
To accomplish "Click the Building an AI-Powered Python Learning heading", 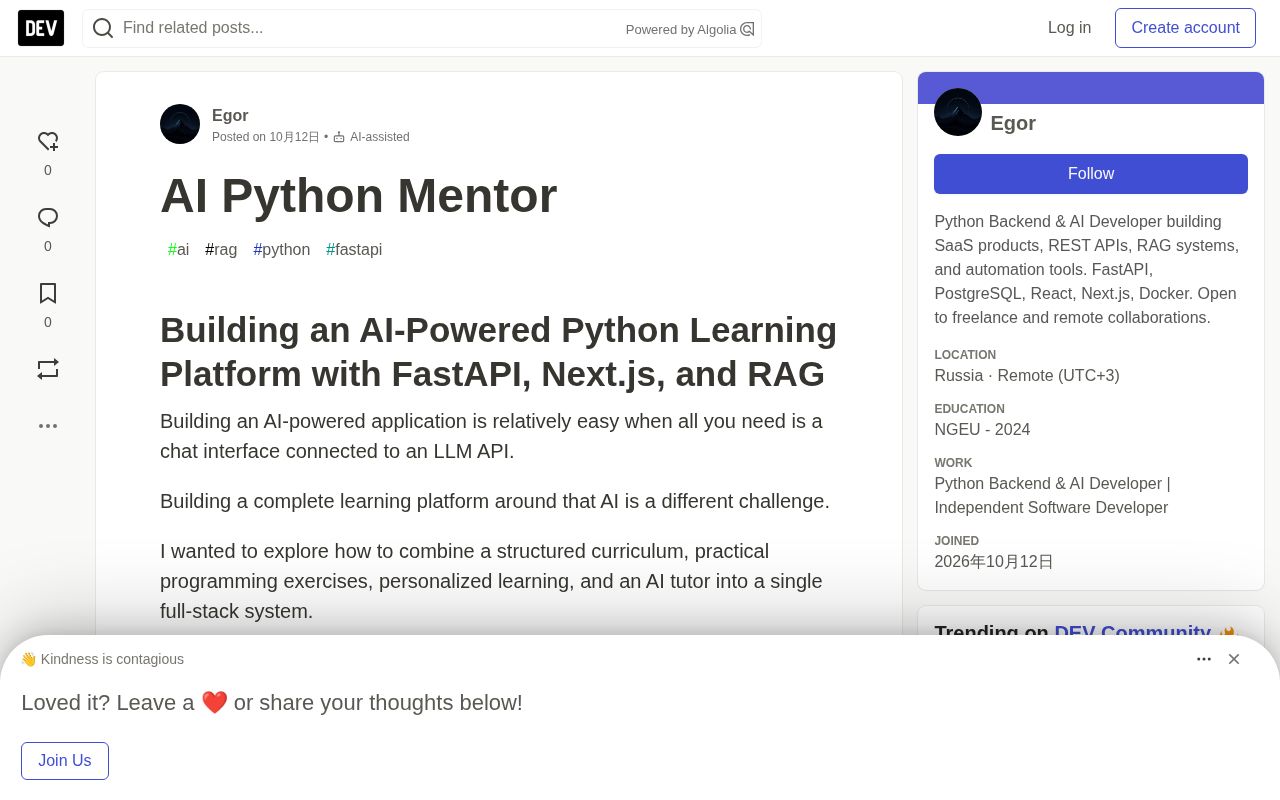I will click(x=499, y=352).
